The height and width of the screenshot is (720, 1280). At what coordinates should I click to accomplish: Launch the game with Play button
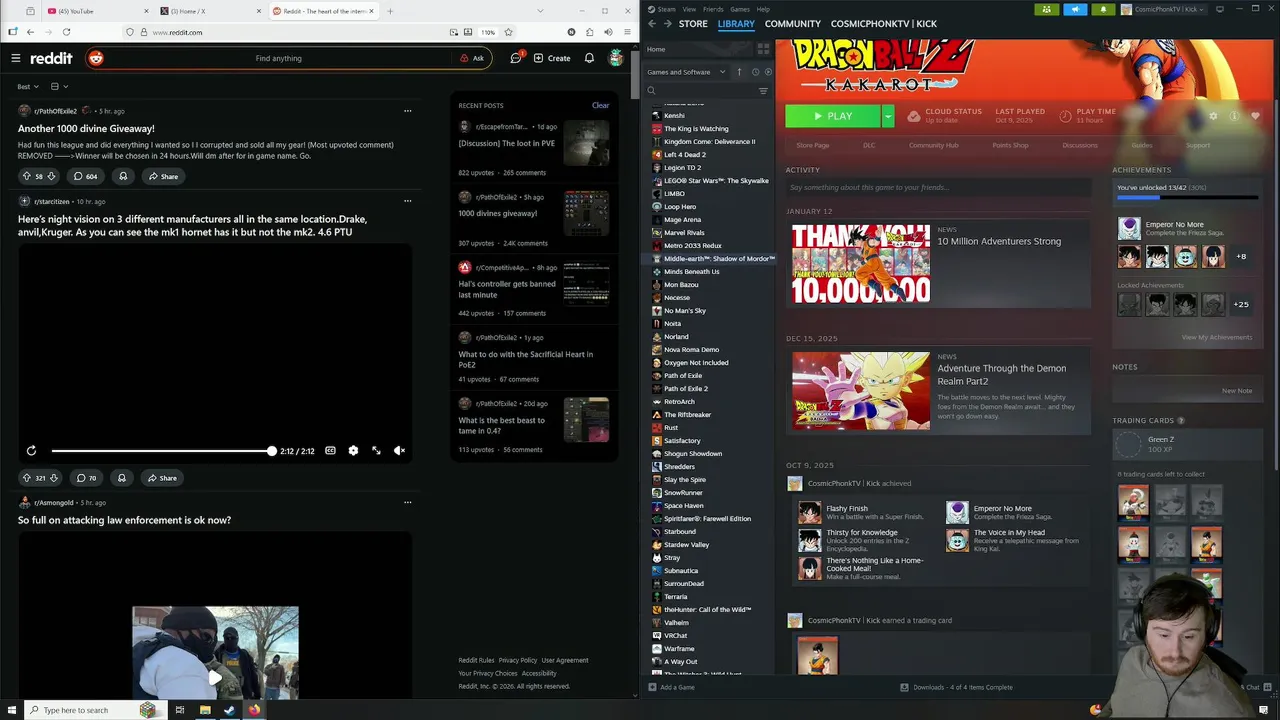click(x=833, y=116)
